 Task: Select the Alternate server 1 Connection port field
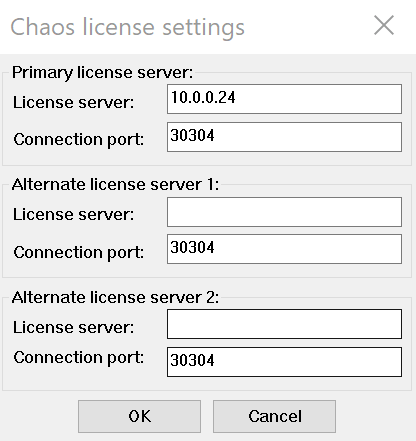pyautogui.click(x=284, y=249)
